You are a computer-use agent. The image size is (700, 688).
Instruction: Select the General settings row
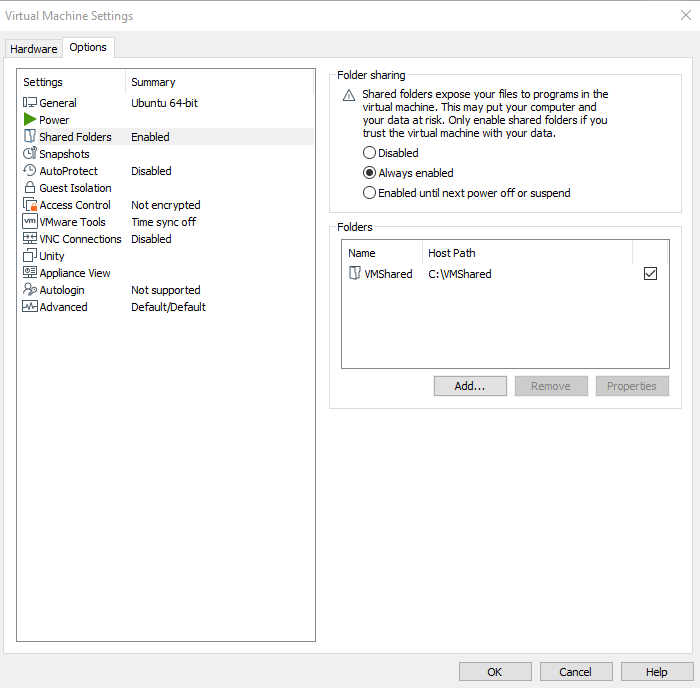click(x=167, y=103)
